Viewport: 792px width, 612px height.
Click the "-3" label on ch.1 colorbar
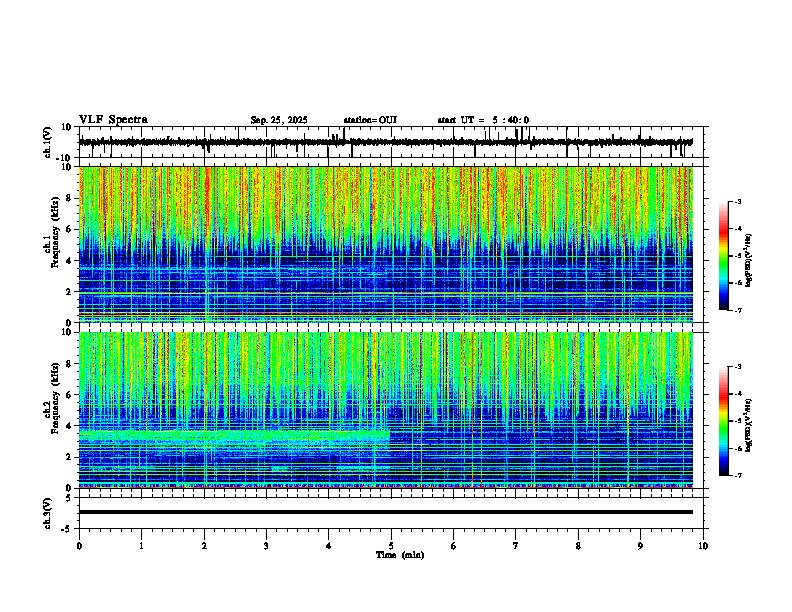click(737, 201)
